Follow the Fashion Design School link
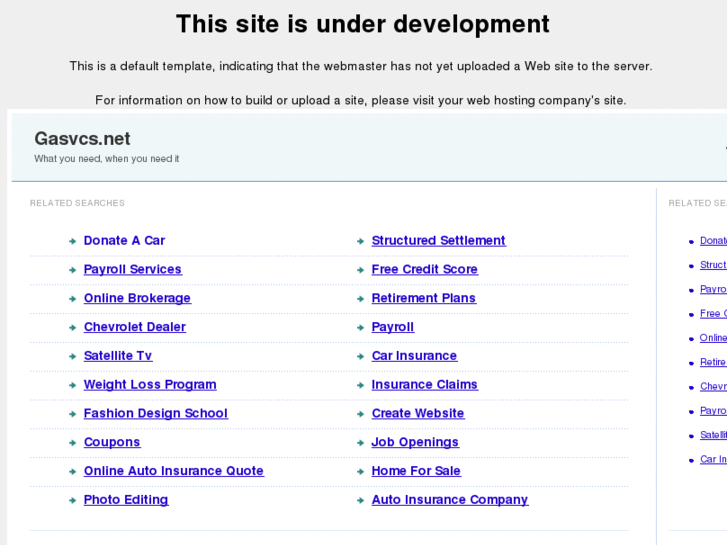Screen dimensions: 727x545 coord(155,413)
